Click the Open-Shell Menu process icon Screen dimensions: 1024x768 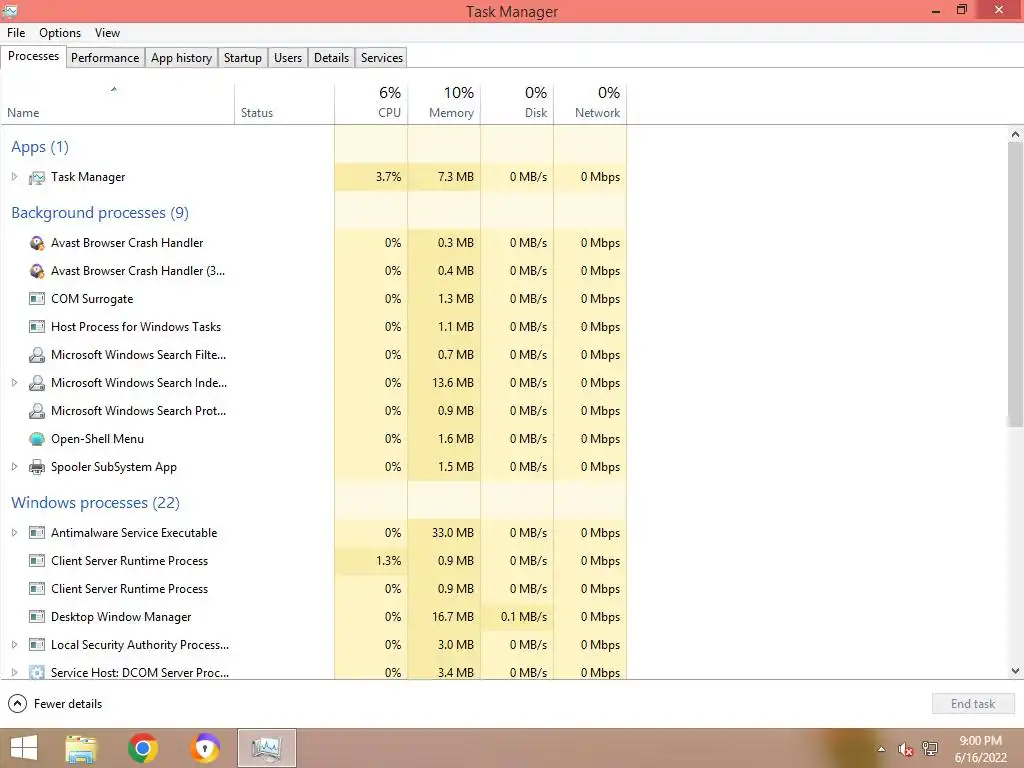37,439
